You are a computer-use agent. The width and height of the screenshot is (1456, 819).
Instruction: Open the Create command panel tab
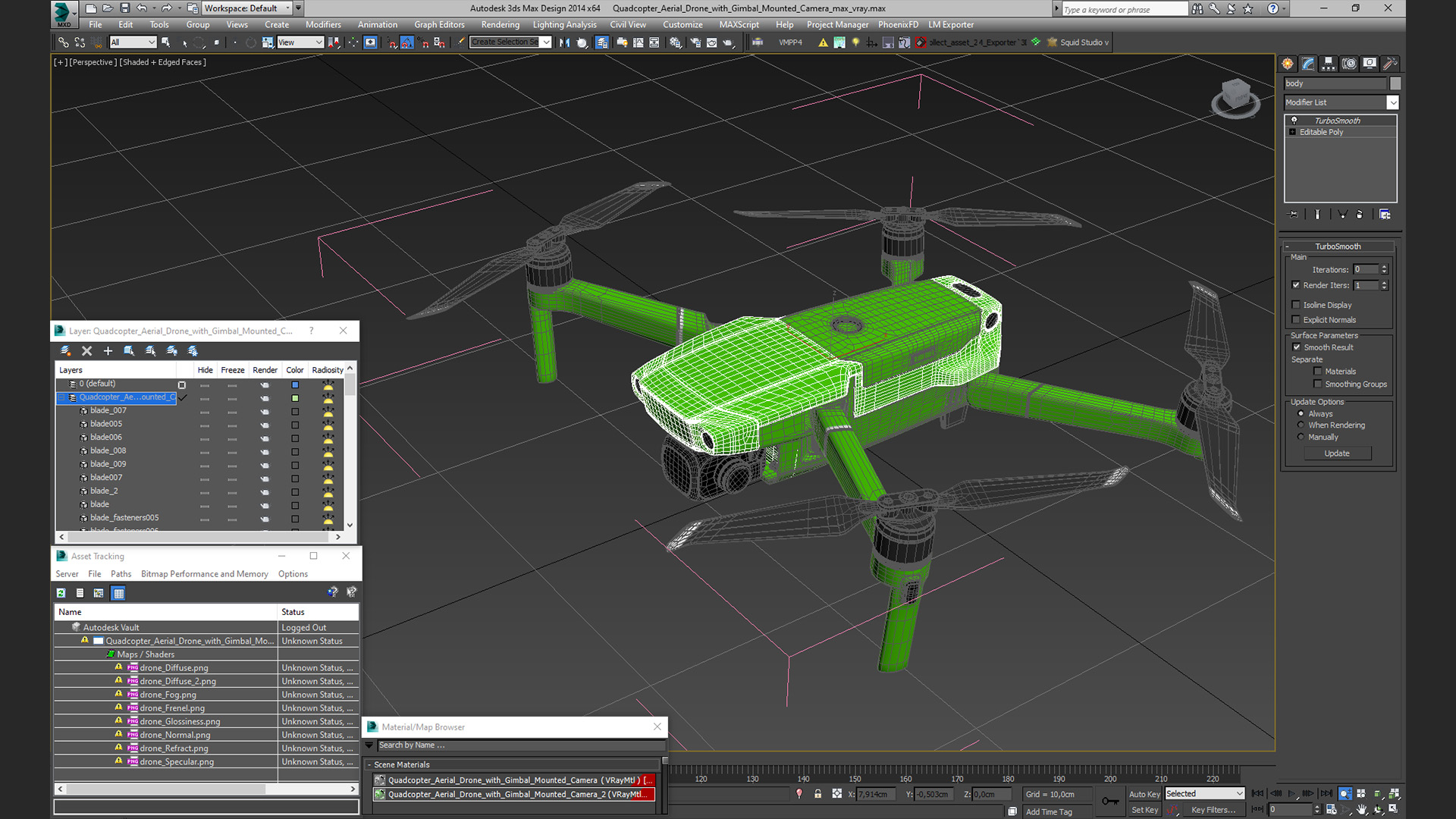click(1288, 64)
